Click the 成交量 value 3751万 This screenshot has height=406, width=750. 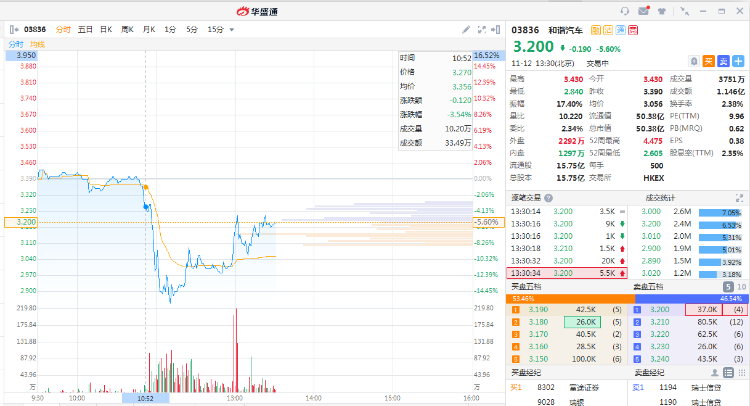(x=731, y=79)
